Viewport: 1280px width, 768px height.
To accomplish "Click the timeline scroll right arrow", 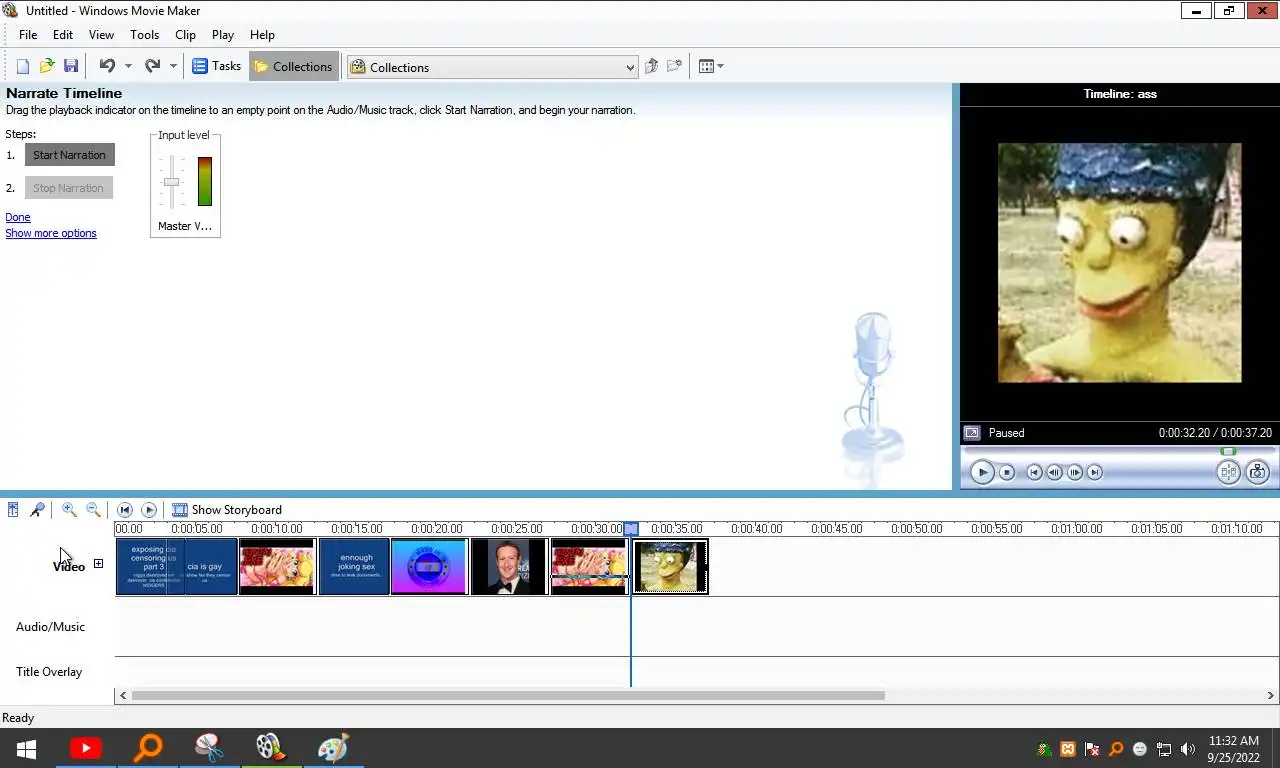I will (1272, 695).
